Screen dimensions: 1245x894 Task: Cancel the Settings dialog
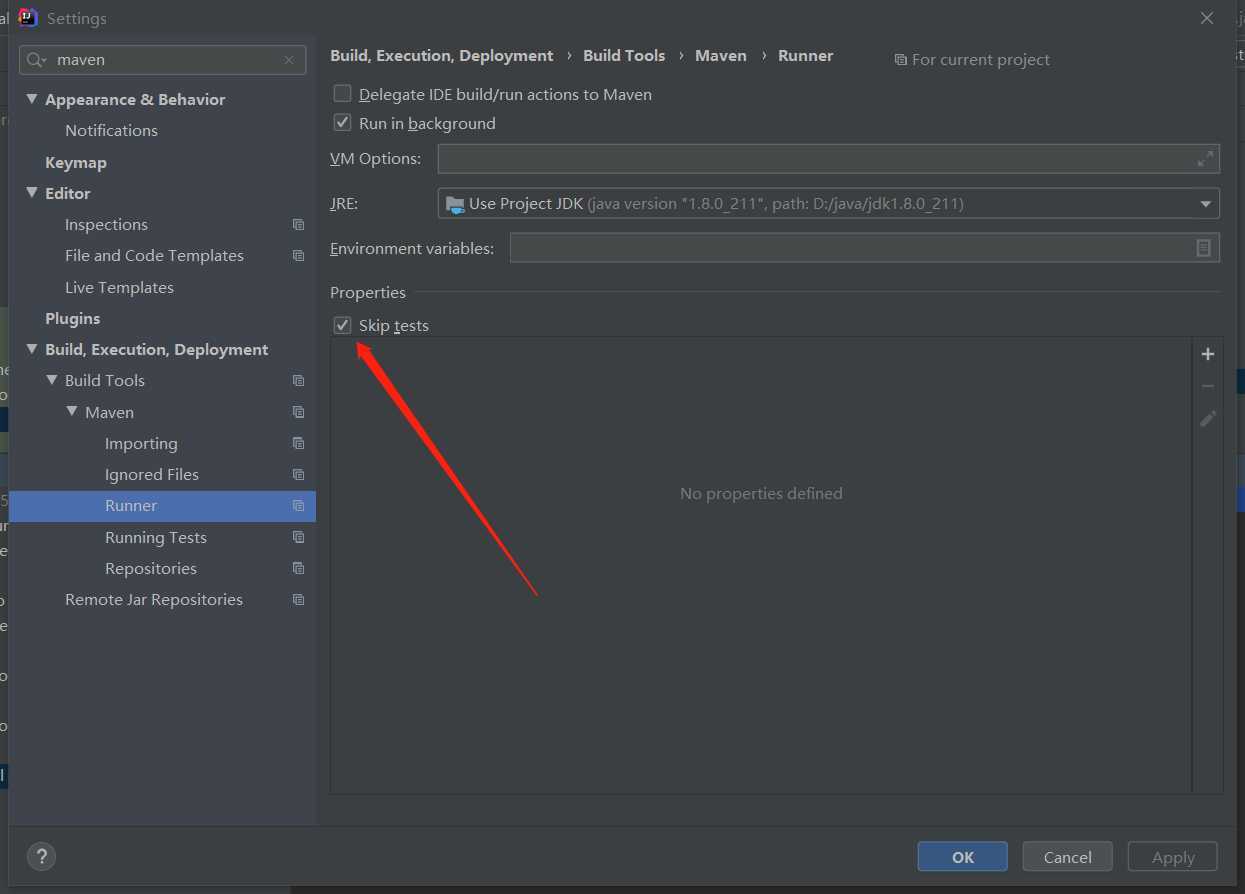coord(1068,857)
